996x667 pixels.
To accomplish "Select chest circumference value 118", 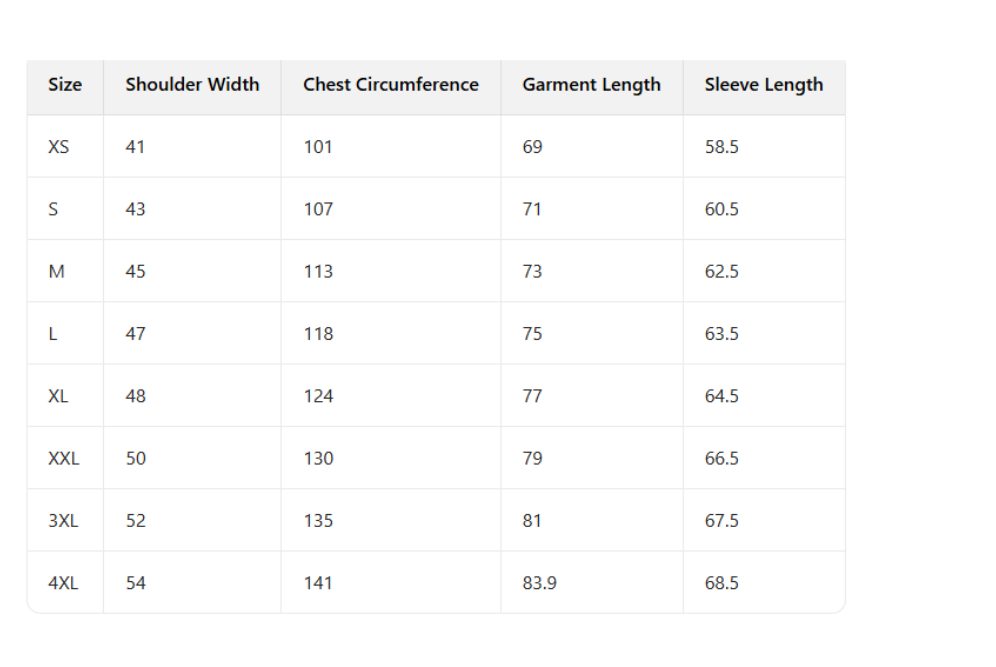I will (x=318, y=334).
